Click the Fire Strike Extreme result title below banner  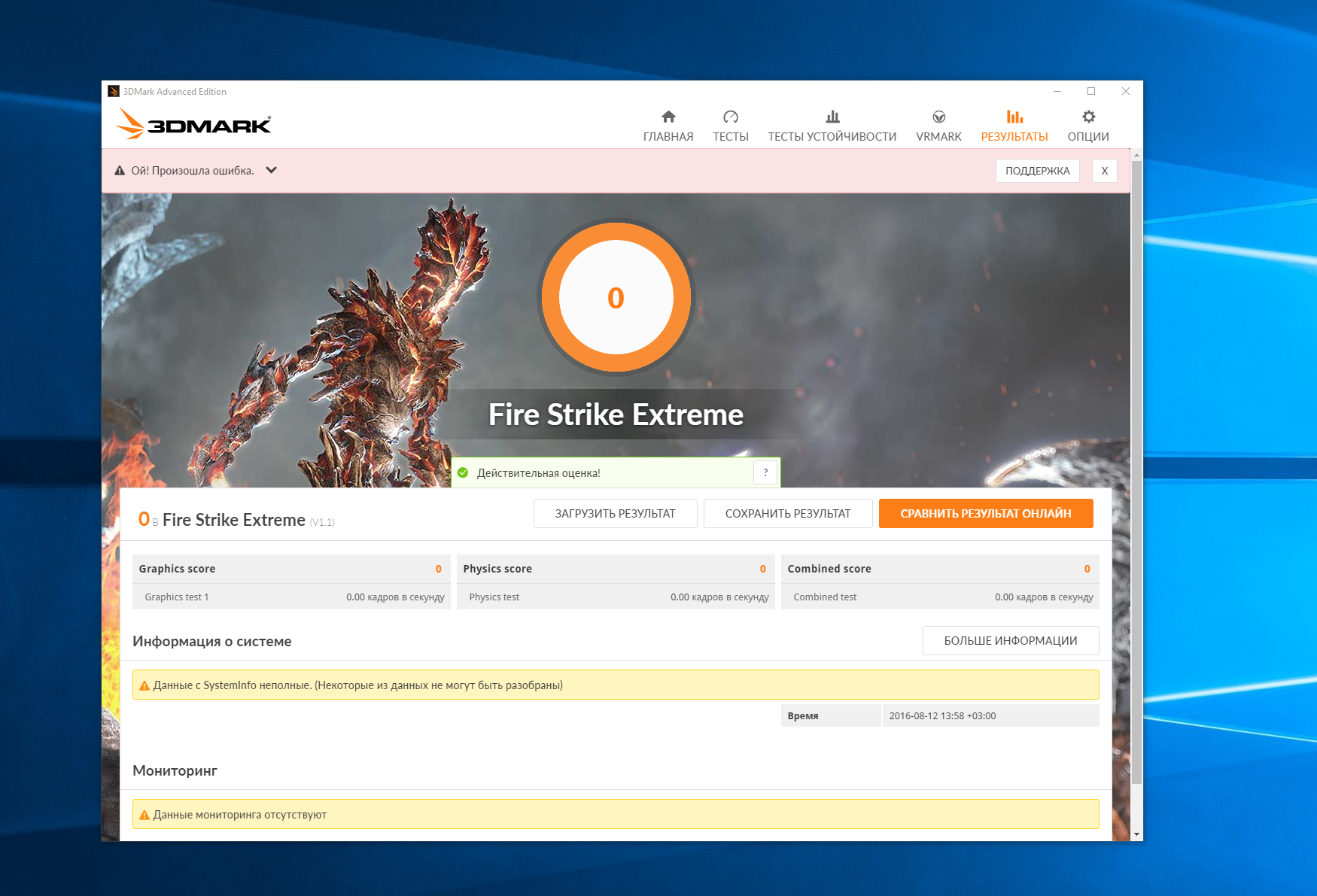(x=234, y=520)
